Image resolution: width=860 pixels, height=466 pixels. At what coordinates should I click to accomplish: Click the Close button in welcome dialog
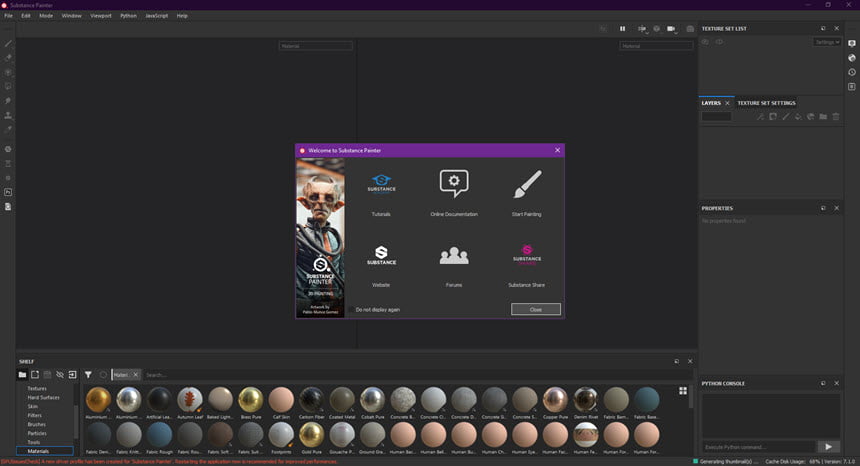[536, 309]
